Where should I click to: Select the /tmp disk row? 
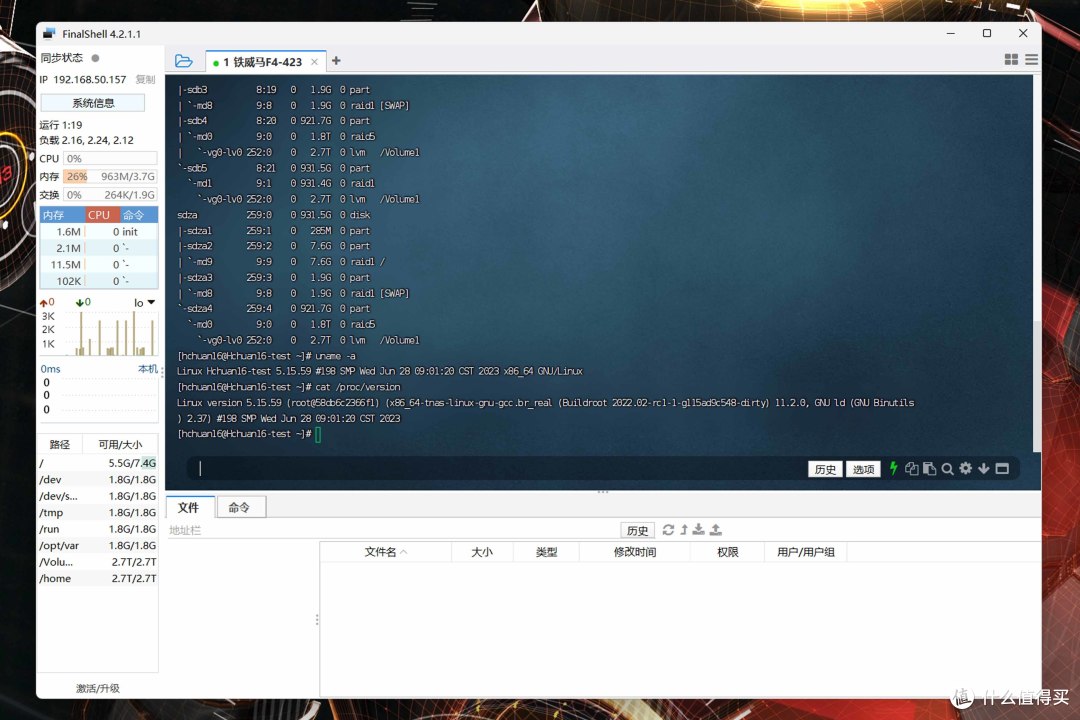97,513
